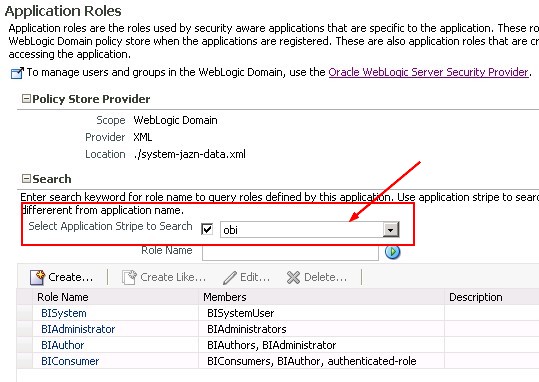Open the BIAdministrator role
Screen dimensions: 539x382
point(78,329)
